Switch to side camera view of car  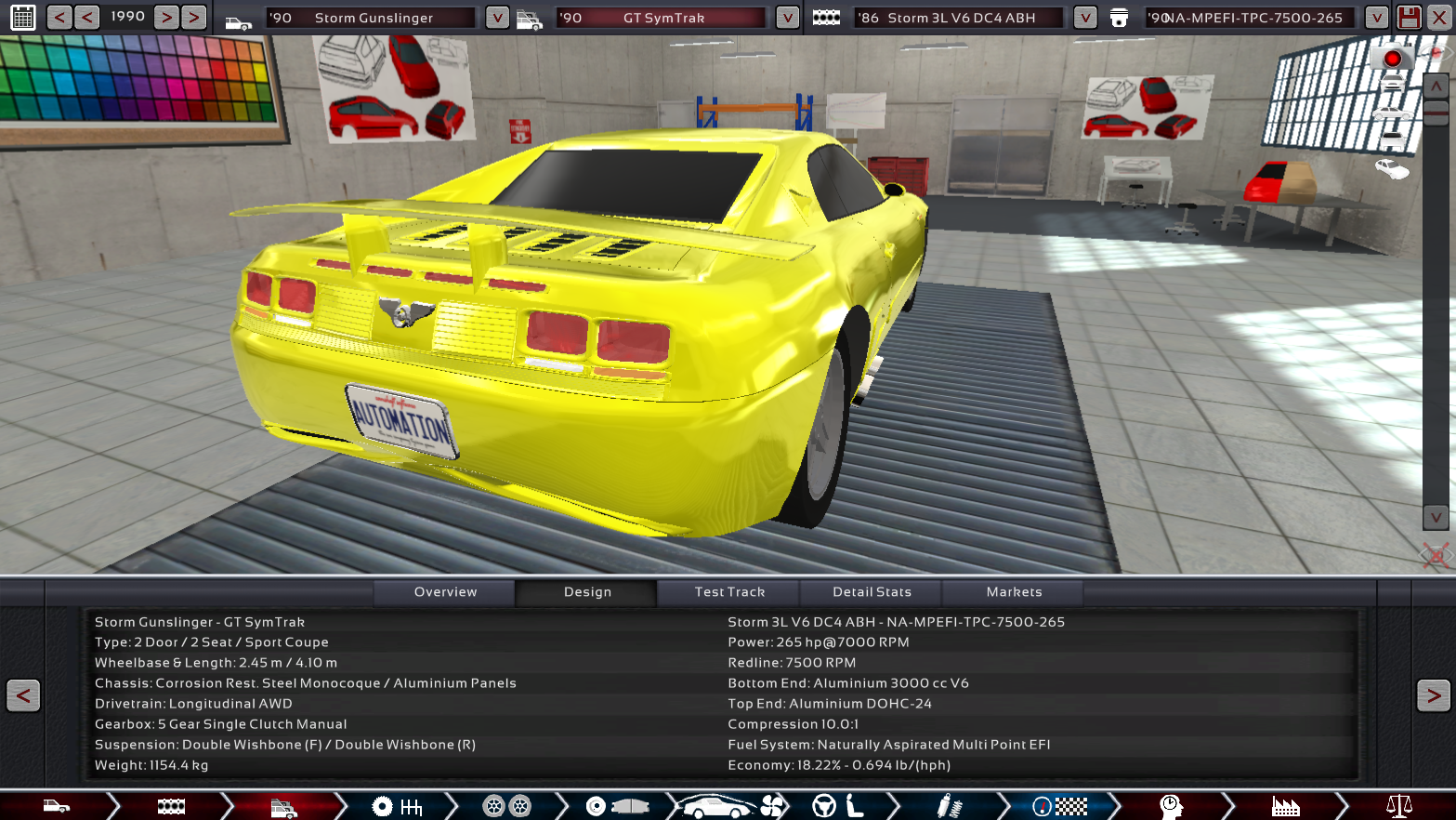pyautogui.click(x=1391, y=112)
